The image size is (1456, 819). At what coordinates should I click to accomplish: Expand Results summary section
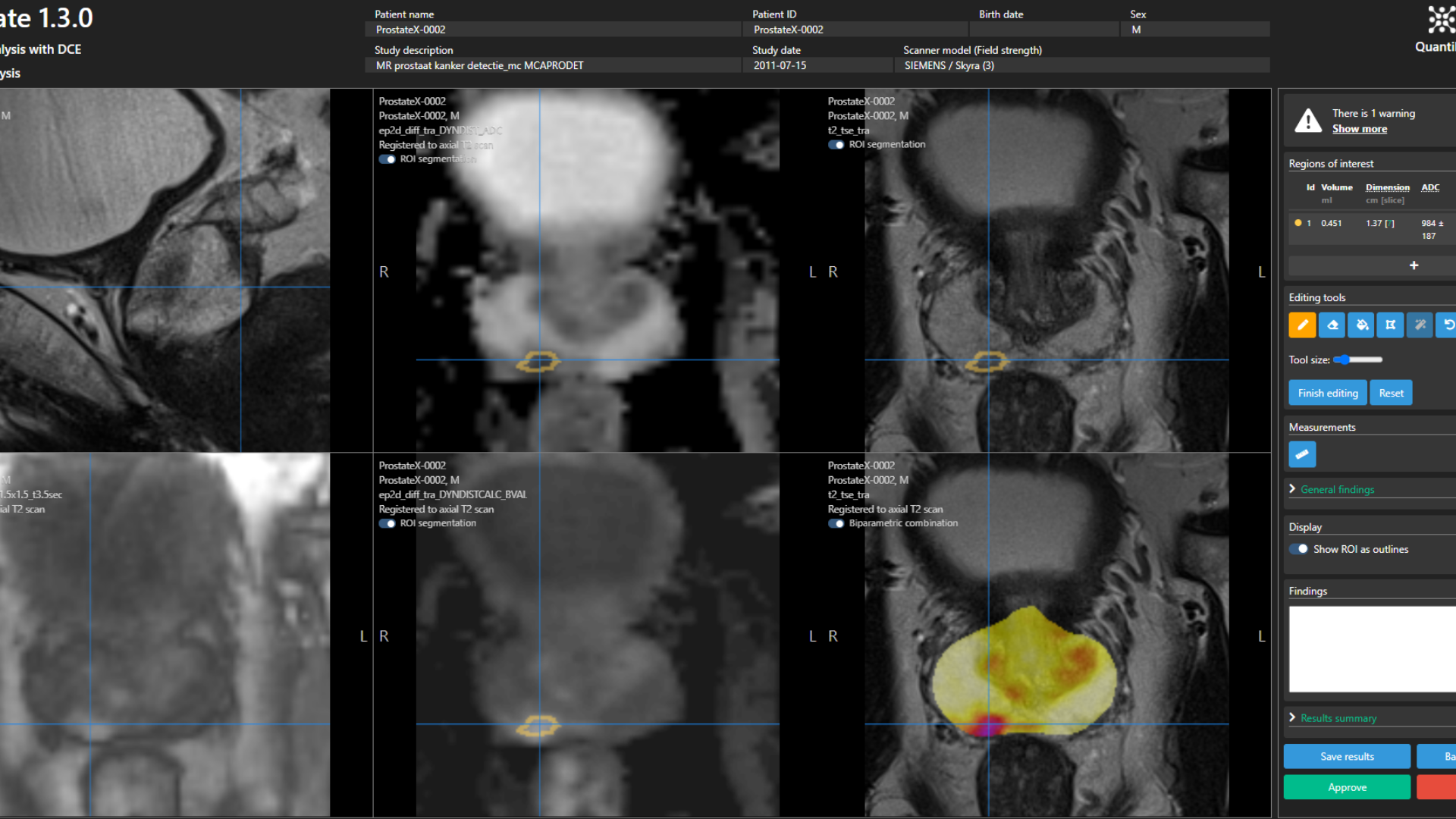tap(1338, 718)
